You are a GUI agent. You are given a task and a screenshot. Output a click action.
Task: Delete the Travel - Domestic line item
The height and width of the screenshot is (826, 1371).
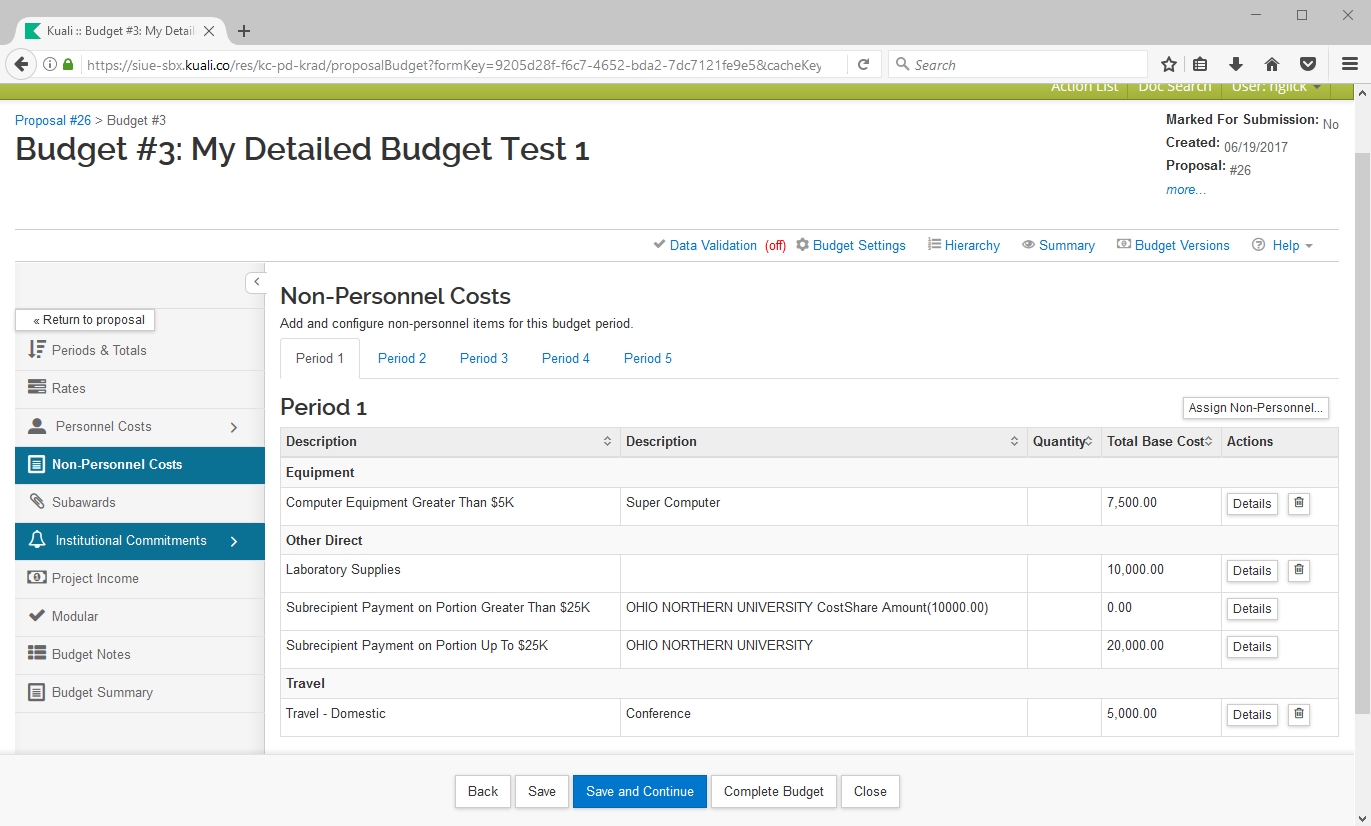click(x=1298, y=714)
